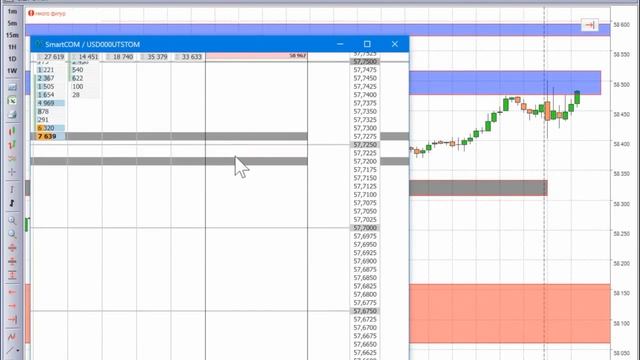Screen dimensions: 640x360
Task: Click the 35 379 column total header
Action: pyautogui.click(x=154, y=57)
